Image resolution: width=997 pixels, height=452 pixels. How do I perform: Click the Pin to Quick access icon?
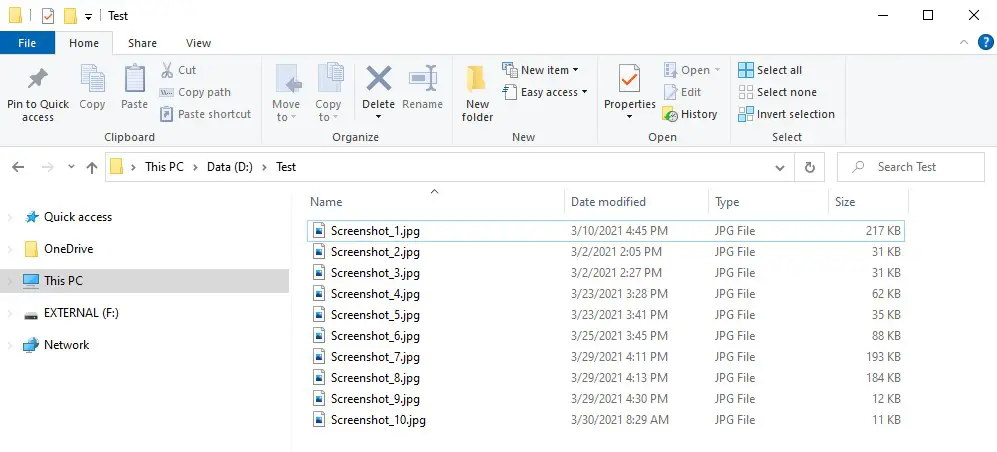tap(38, 79)
